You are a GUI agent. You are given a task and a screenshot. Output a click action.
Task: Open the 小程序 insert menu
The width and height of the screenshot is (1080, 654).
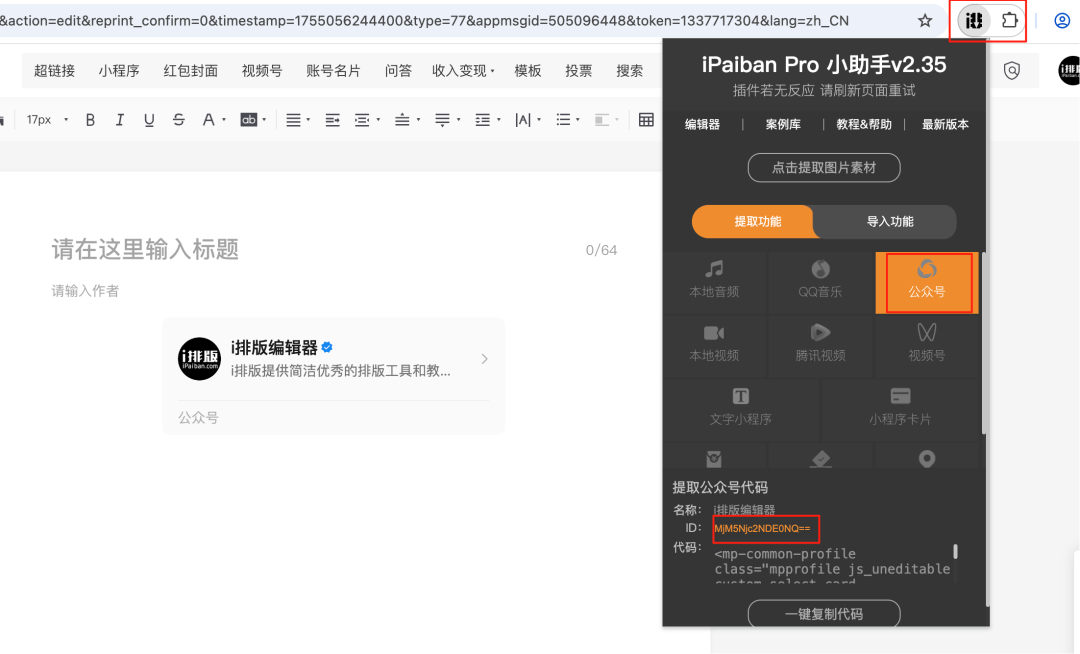118,70
